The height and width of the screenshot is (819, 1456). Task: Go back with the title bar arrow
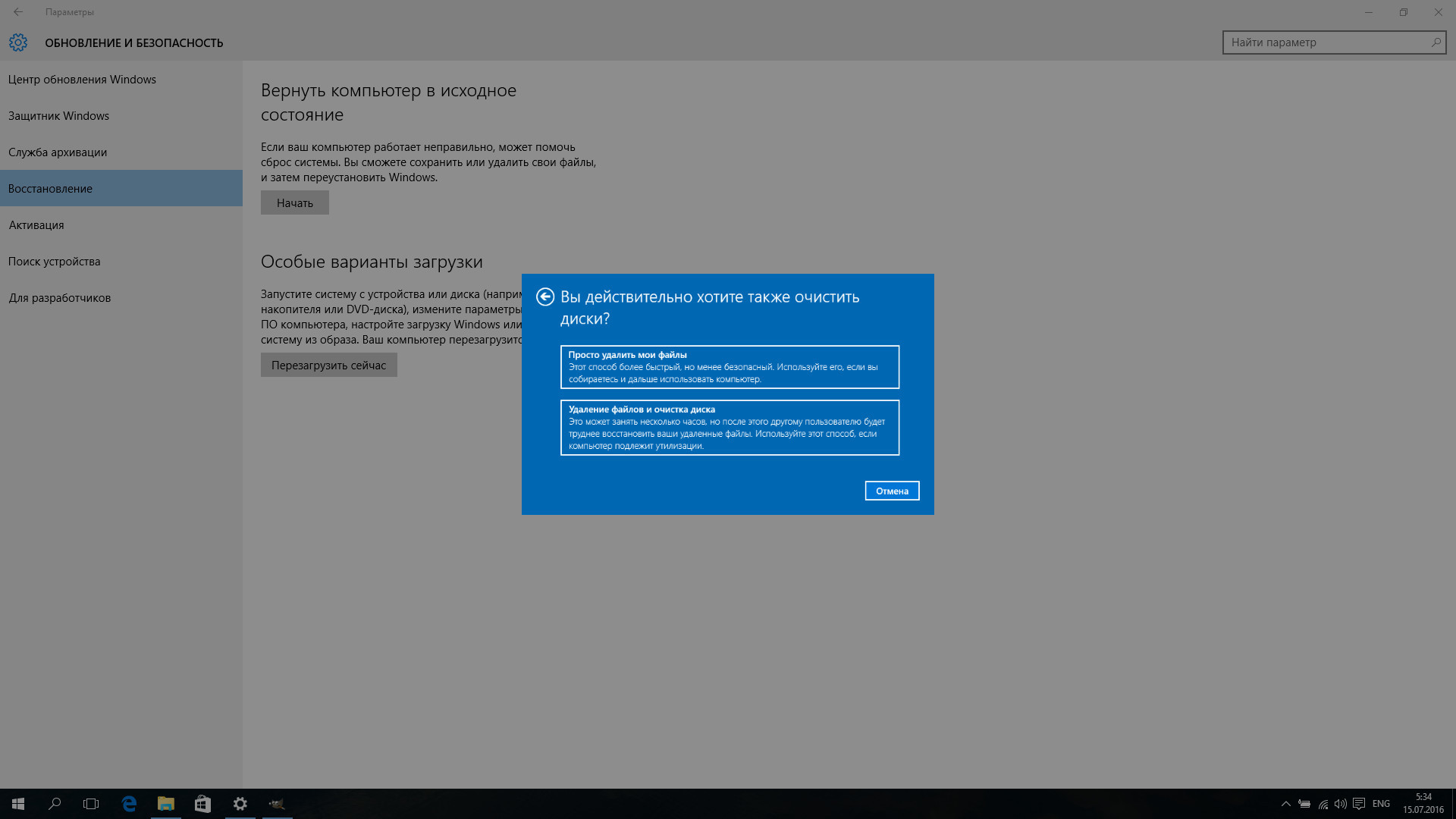pos(18,12)
